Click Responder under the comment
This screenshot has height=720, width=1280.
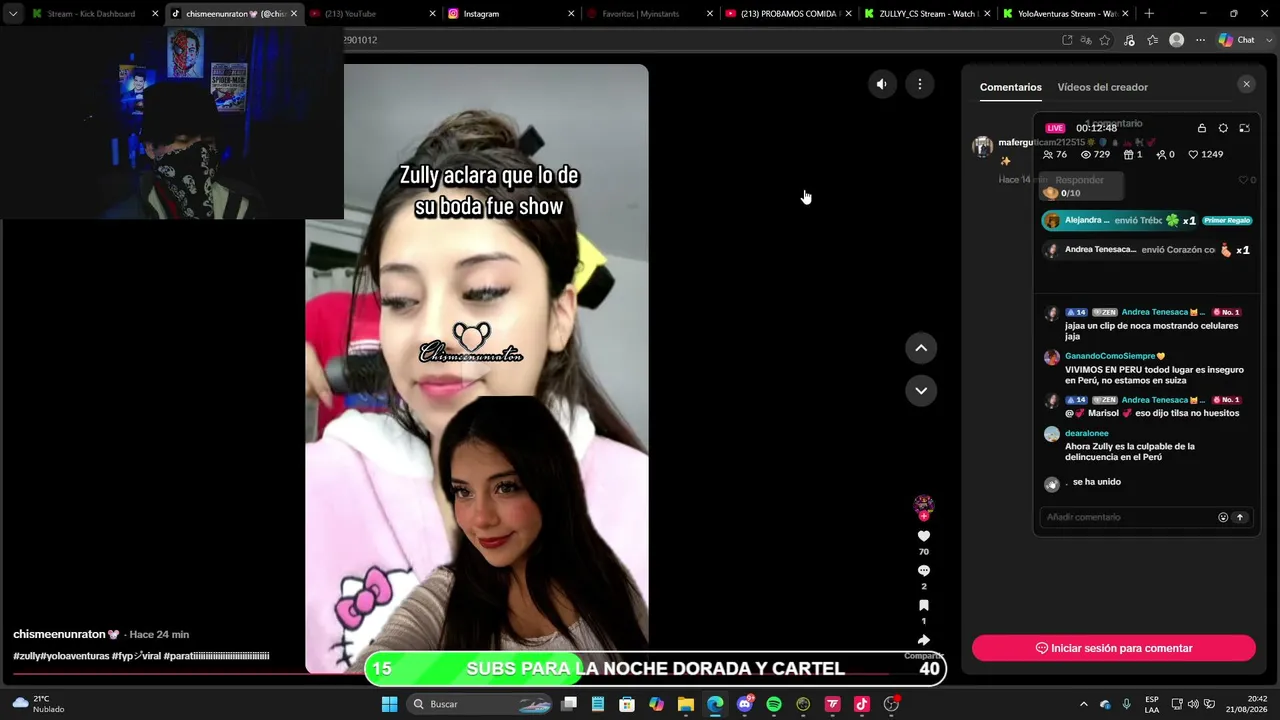coord(1079,180)
